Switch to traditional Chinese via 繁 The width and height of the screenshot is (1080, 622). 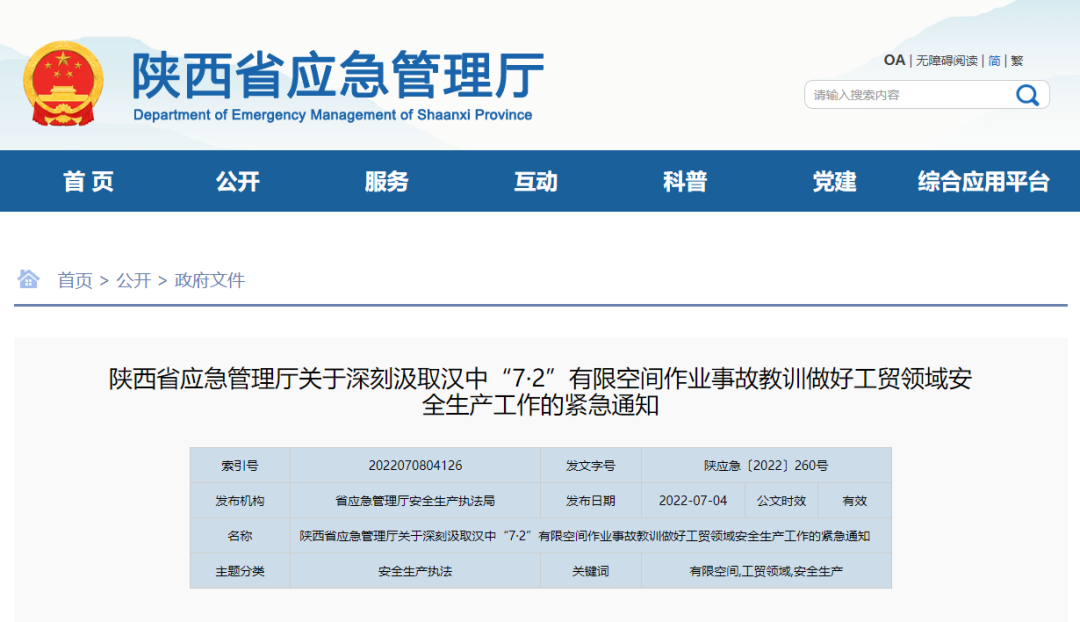click(x=1016, y=60)
